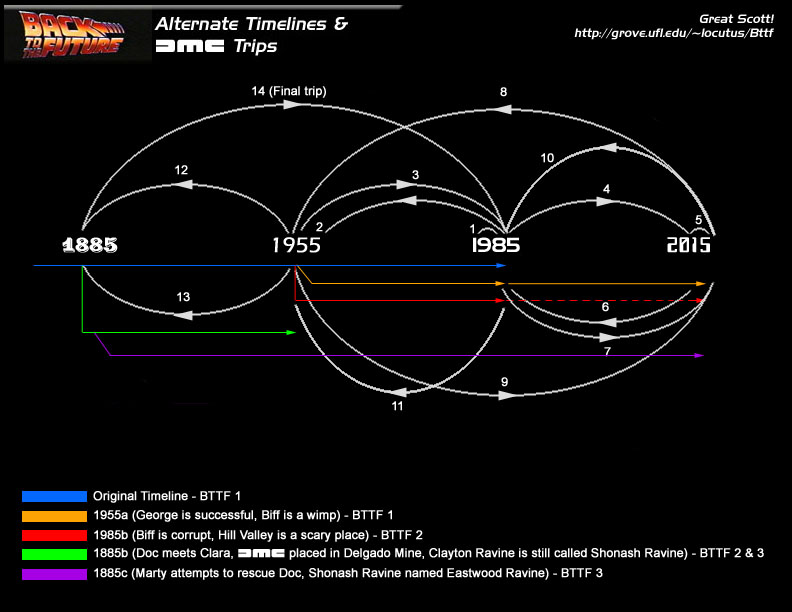Select the 1885 year marker
Viewport: 792px width, 612px height.
pos(90,245)
